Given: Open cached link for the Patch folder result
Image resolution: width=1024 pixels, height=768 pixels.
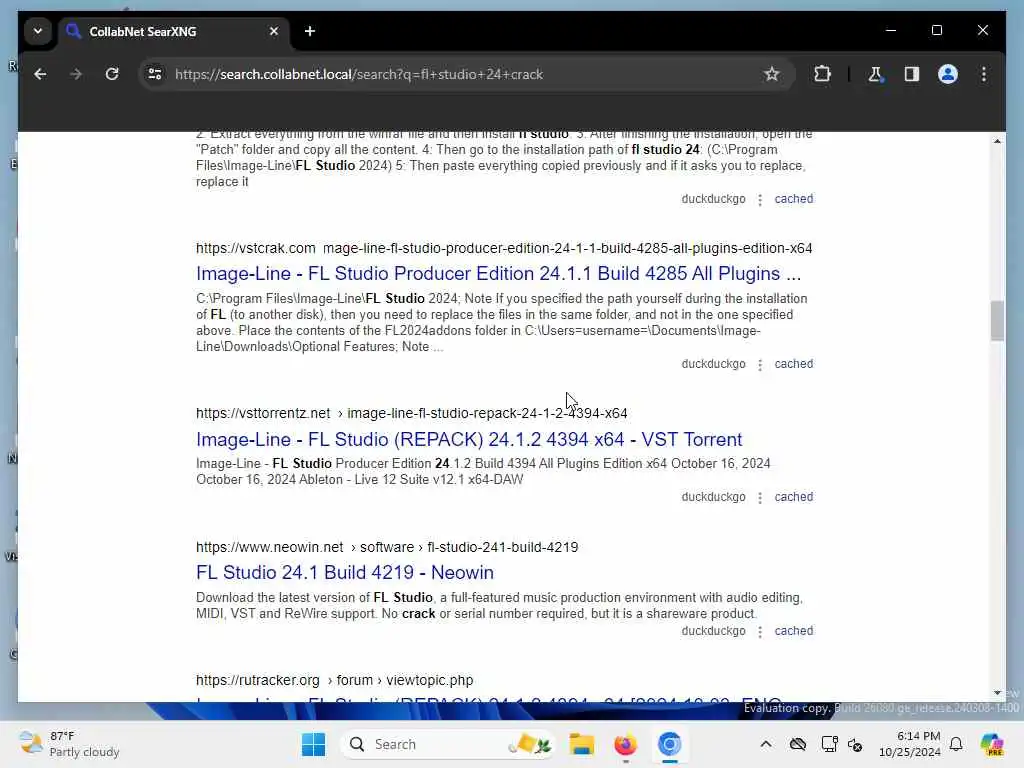Looking at the screenshot, I should (793, 199).
